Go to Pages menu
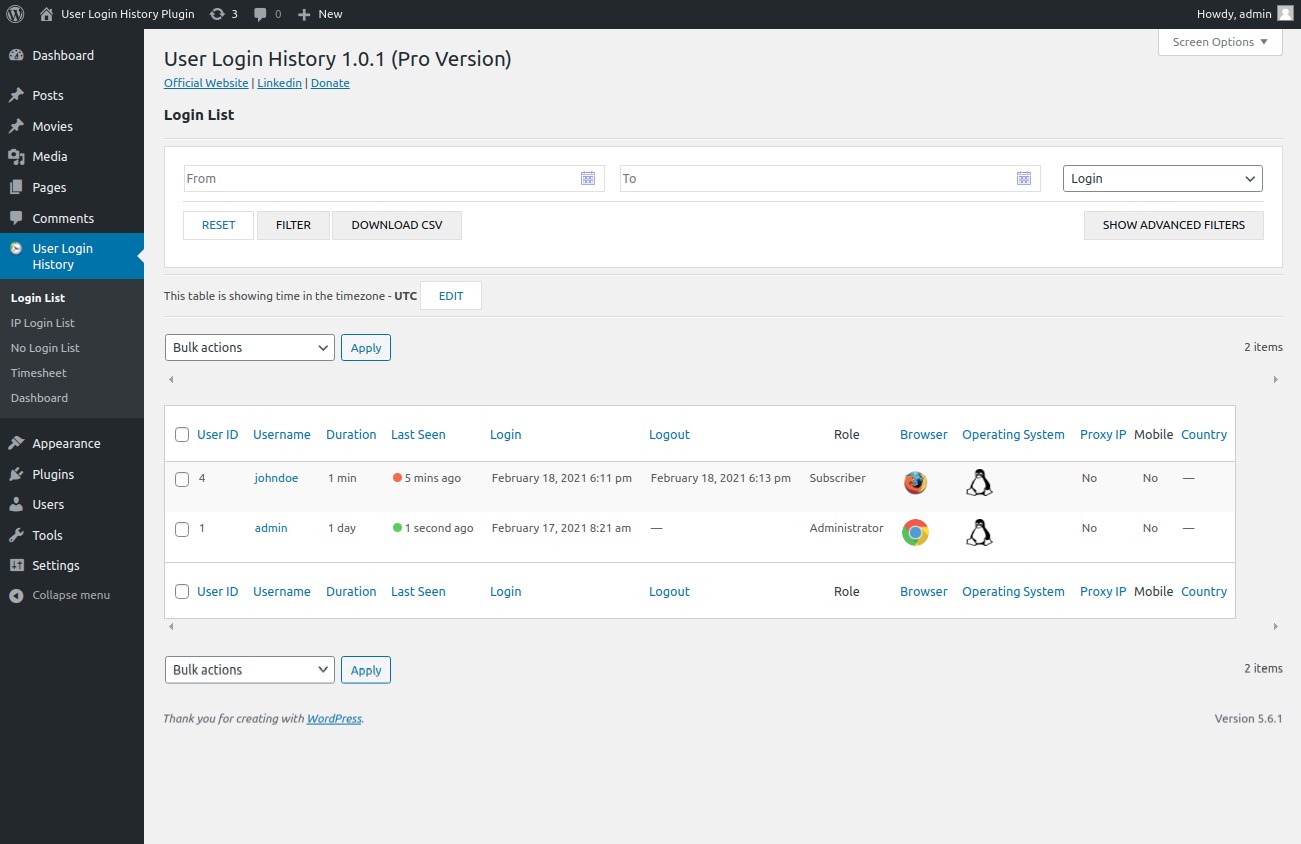Viewport: 1301px width, 844px height. coord(72,187)
